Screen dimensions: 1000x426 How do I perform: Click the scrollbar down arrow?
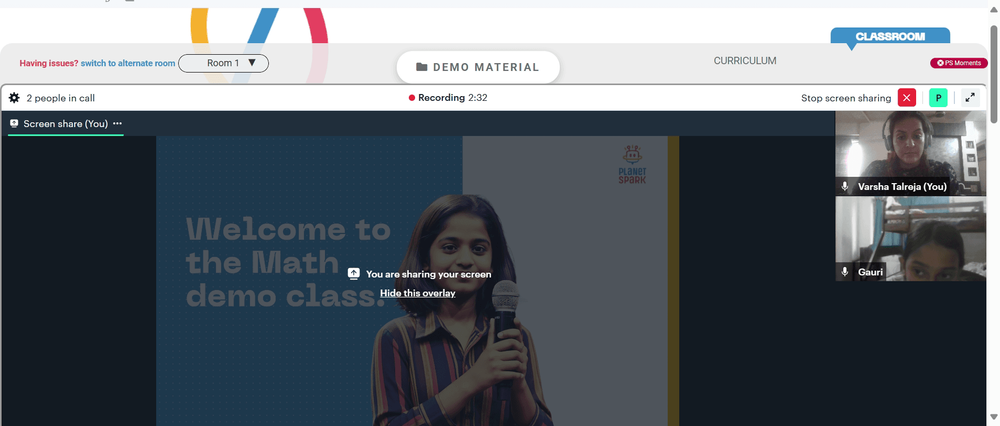tap(994, 418)
